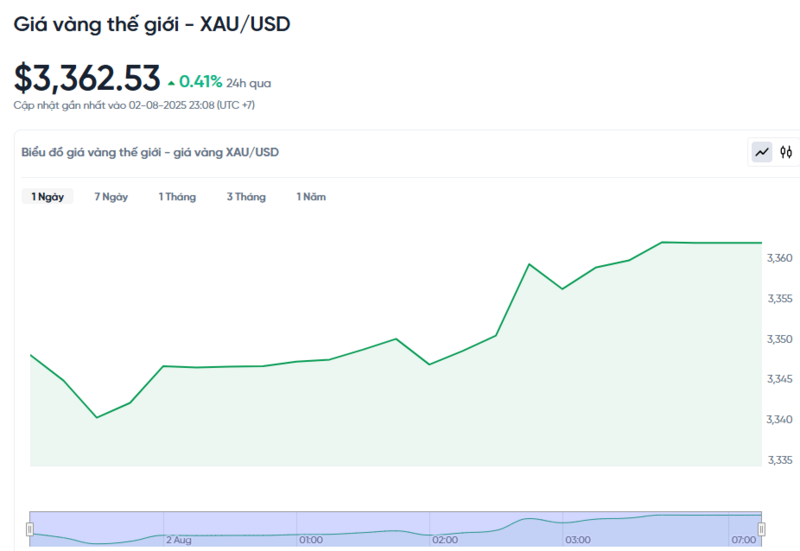
Task: Select the 7 Ngày time range
Action: coord(111,197)
